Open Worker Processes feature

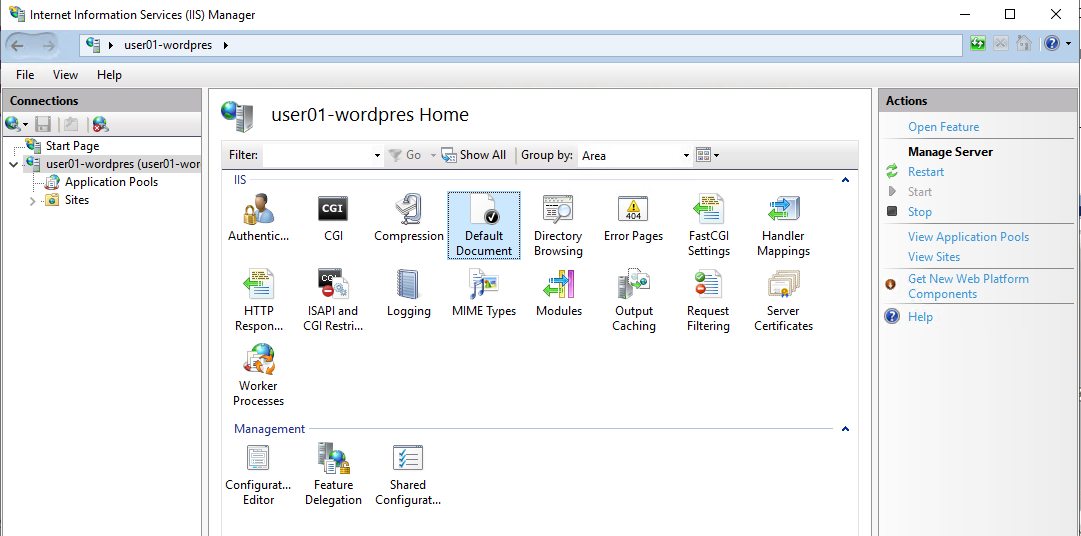[x=259, y=376]
